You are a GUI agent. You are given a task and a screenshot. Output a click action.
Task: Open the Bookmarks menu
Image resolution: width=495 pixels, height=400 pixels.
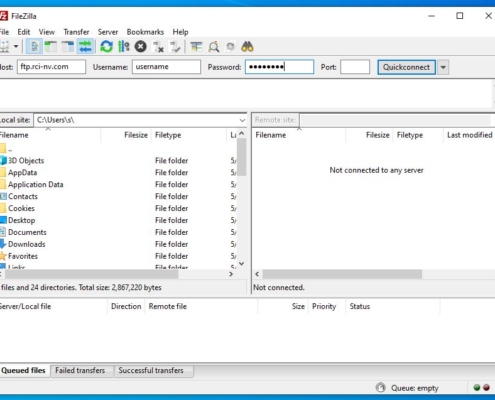tap(145, 32)
